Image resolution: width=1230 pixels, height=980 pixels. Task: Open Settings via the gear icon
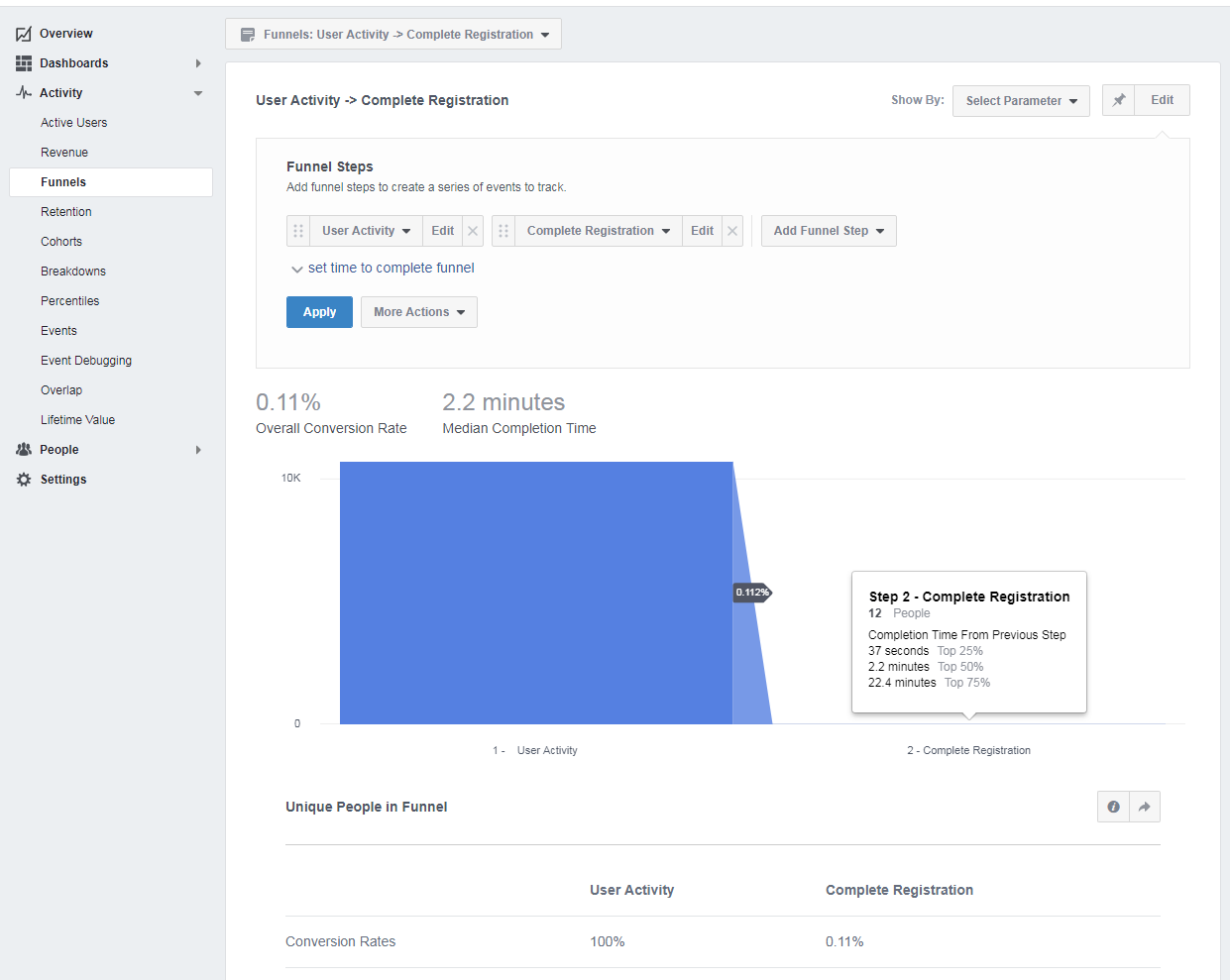point(22,479)
